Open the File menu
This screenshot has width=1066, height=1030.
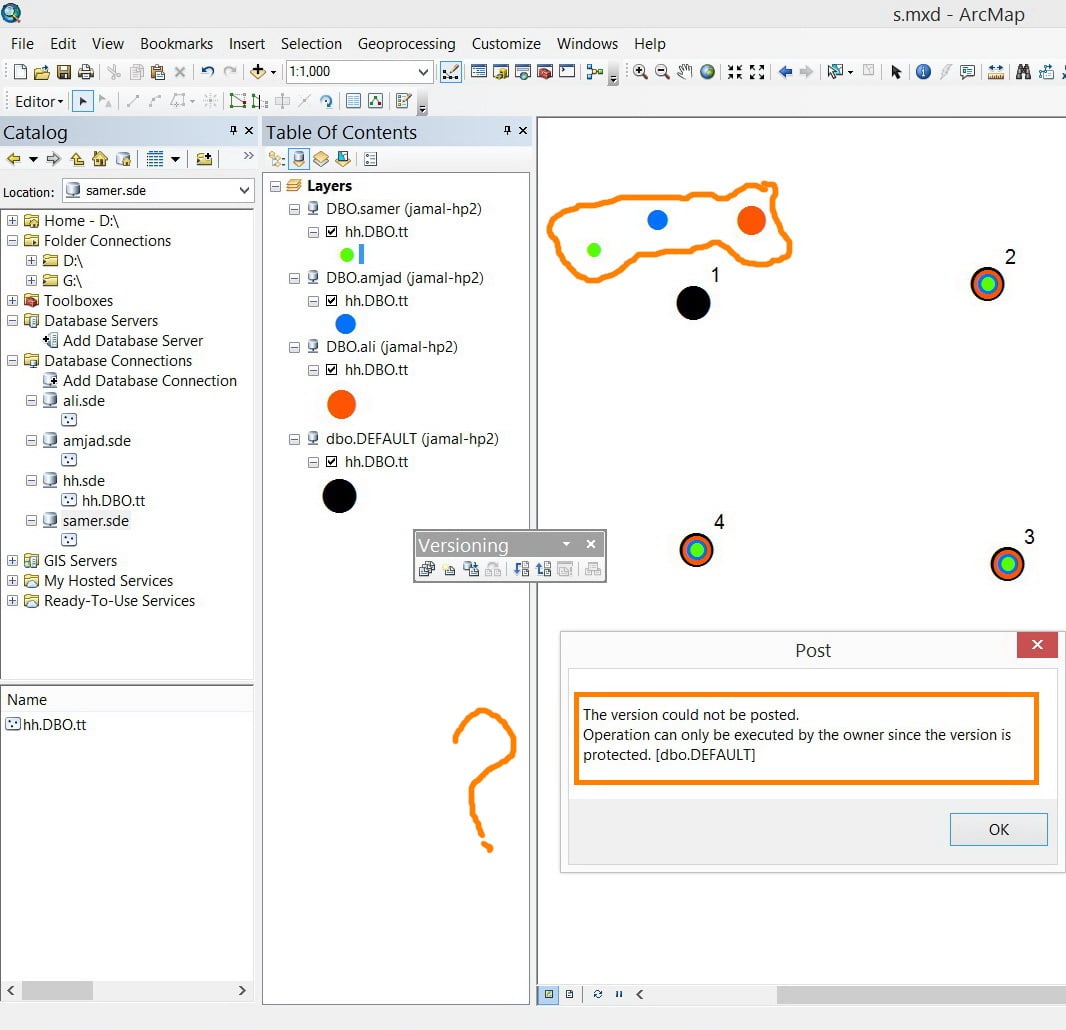(22, 44)
